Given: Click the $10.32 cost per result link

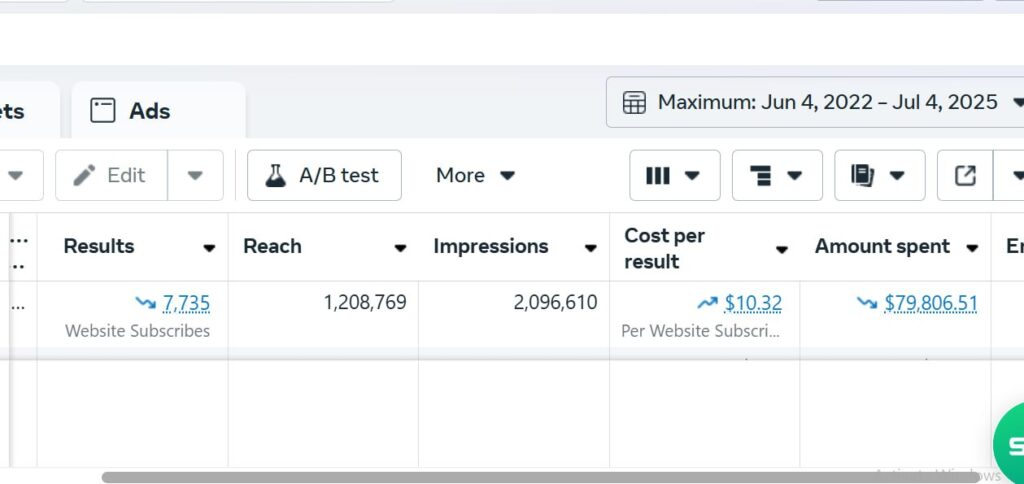Looking at the screenshot, I should click(x=753, y=303).
